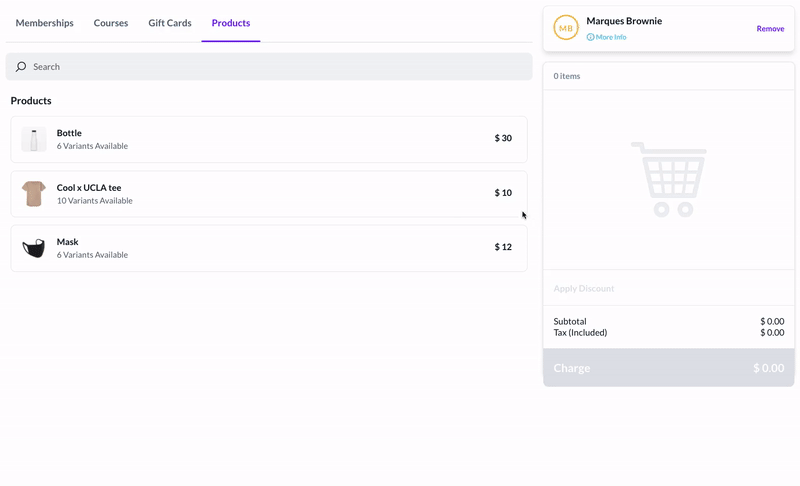Viewport: 800px width, 486px height.
Task: Select the Bottle product row
Action: pyautogui.click(x=269, y=139)
